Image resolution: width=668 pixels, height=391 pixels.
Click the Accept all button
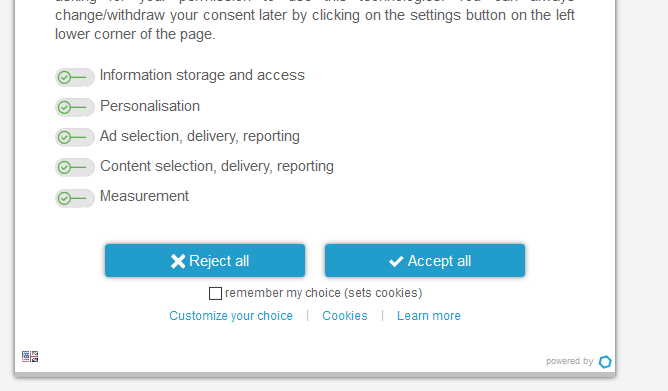[x=425, y=261]
